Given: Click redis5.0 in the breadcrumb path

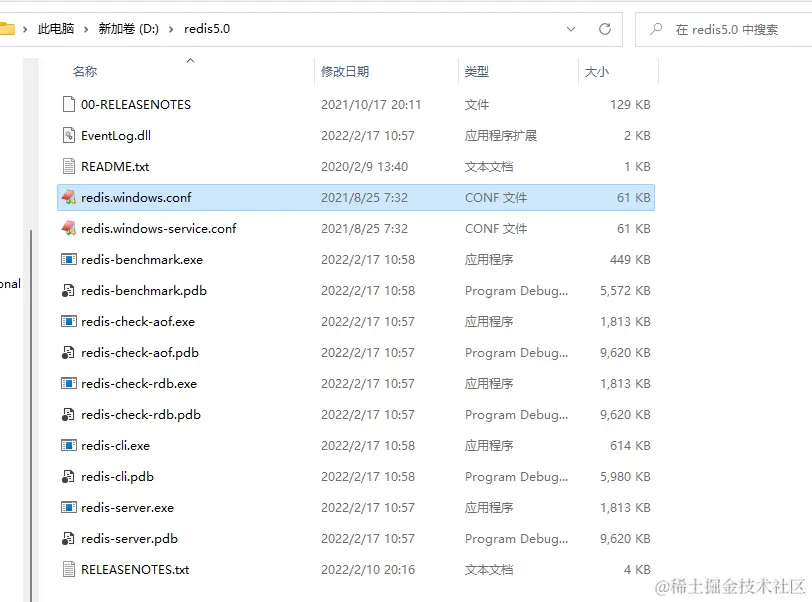Looking at the screenshot, I should pyautogui.click(x=207, y=28).
